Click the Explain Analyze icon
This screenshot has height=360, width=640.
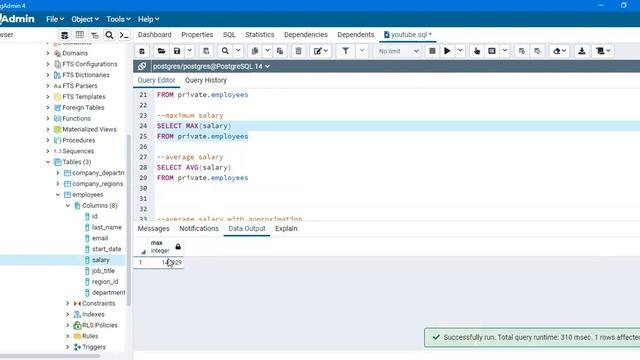click(x=492, y=51)
